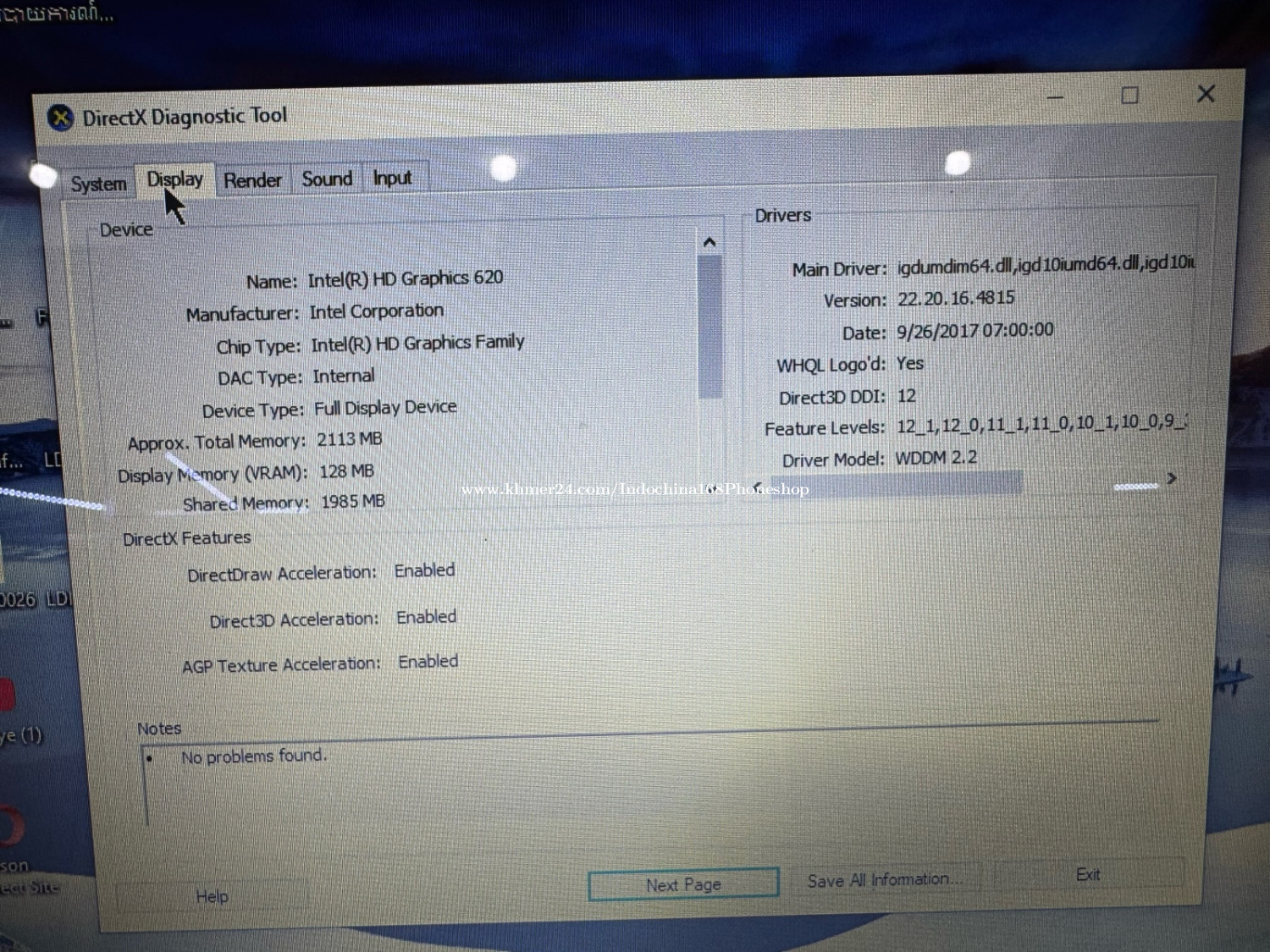Click driver date '9/26/2017 07:00:00'
The height and width of the screenshot is (952, 1270).
[975, 330]
